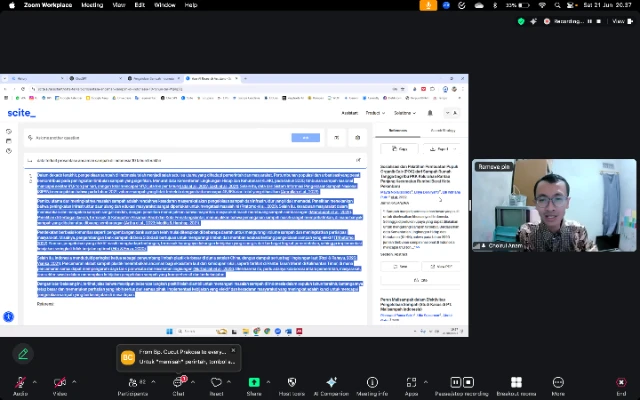
Task: Switch to the Search Strategy tab
Action: coord(443,130)
